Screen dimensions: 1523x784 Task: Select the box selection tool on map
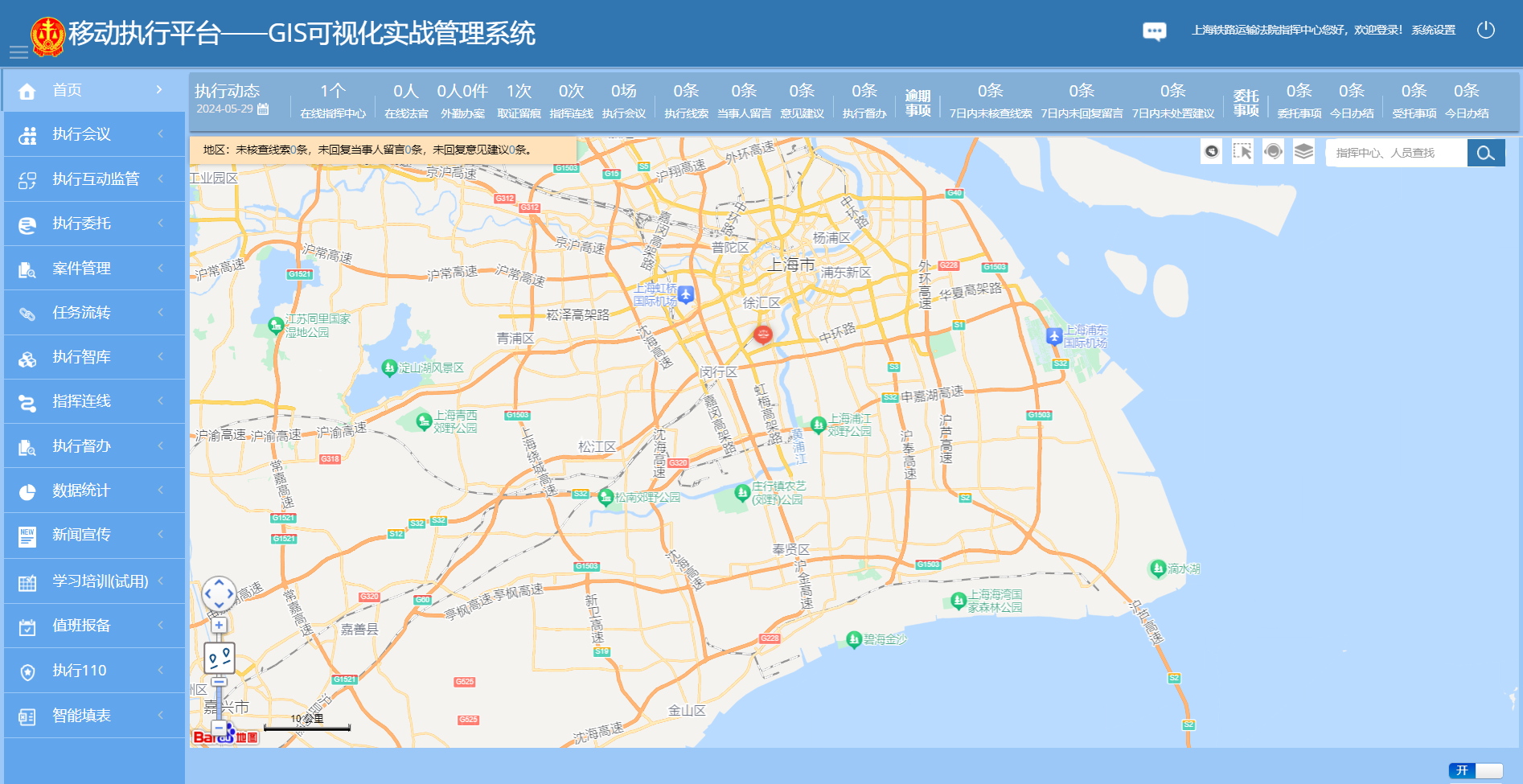coord(1242,152)
